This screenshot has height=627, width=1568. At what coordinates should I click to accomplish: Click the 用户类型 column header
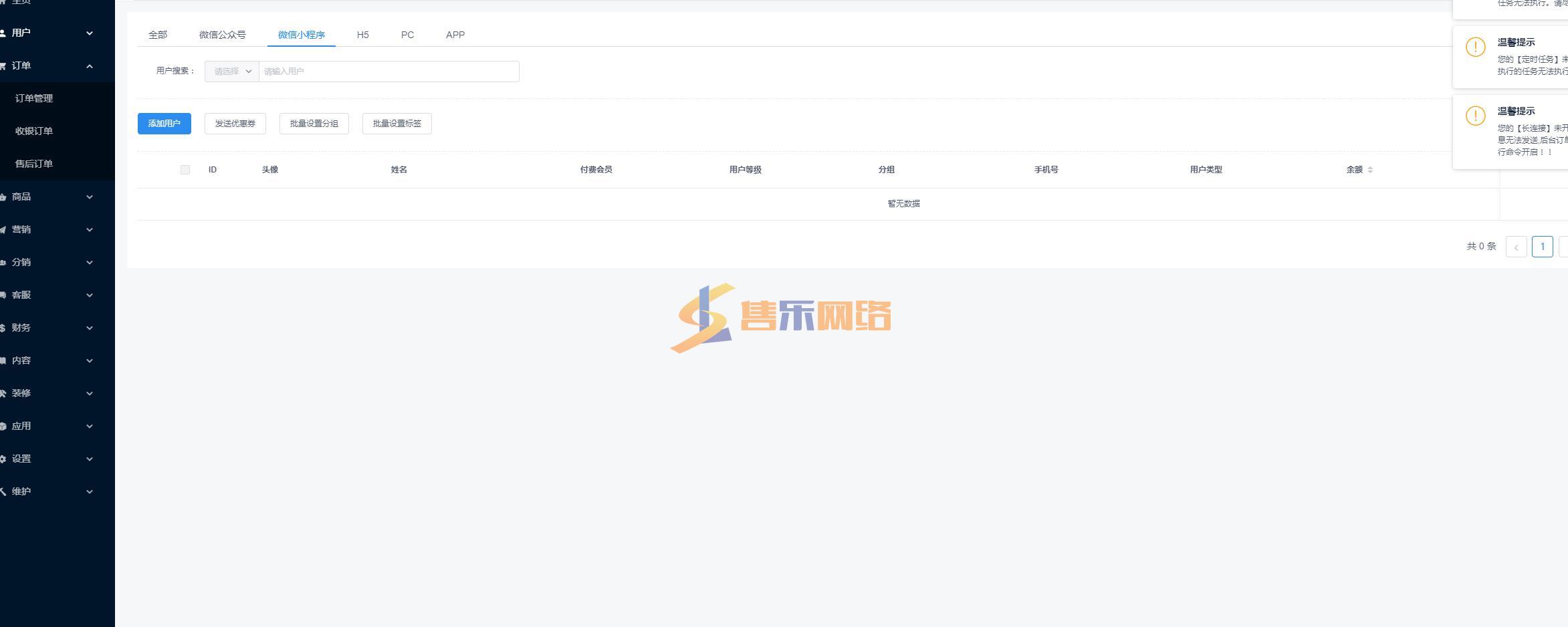click(1206, 170)
